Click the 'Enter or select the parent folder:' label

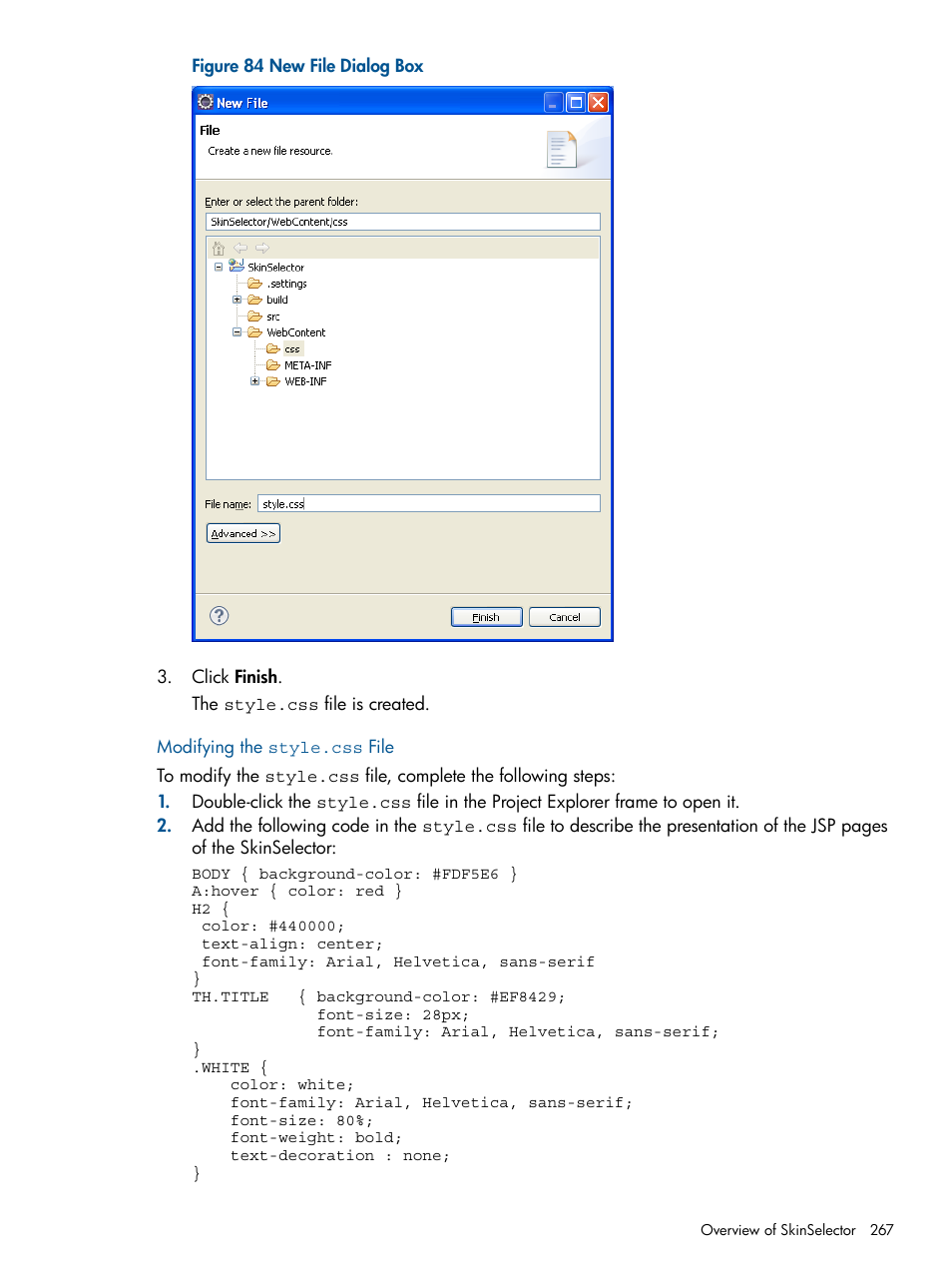(x=281, y=202)
